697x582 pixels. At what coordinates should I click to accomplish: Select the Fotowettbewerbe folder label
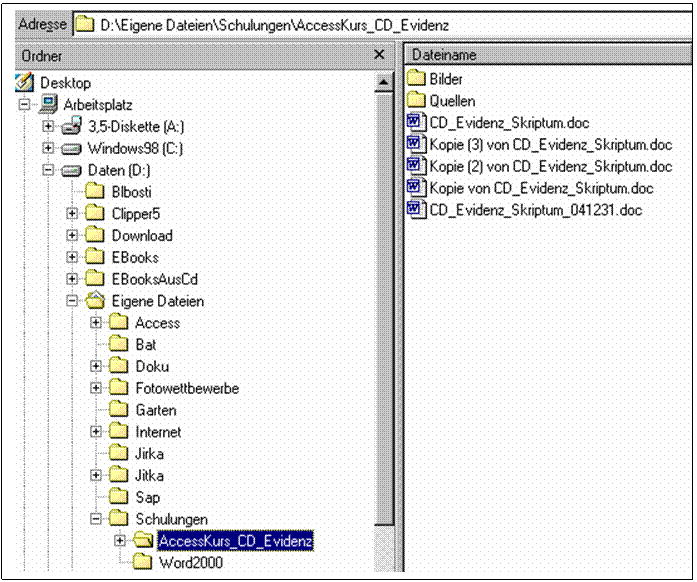pyautogui.click(x=187, y=388)
